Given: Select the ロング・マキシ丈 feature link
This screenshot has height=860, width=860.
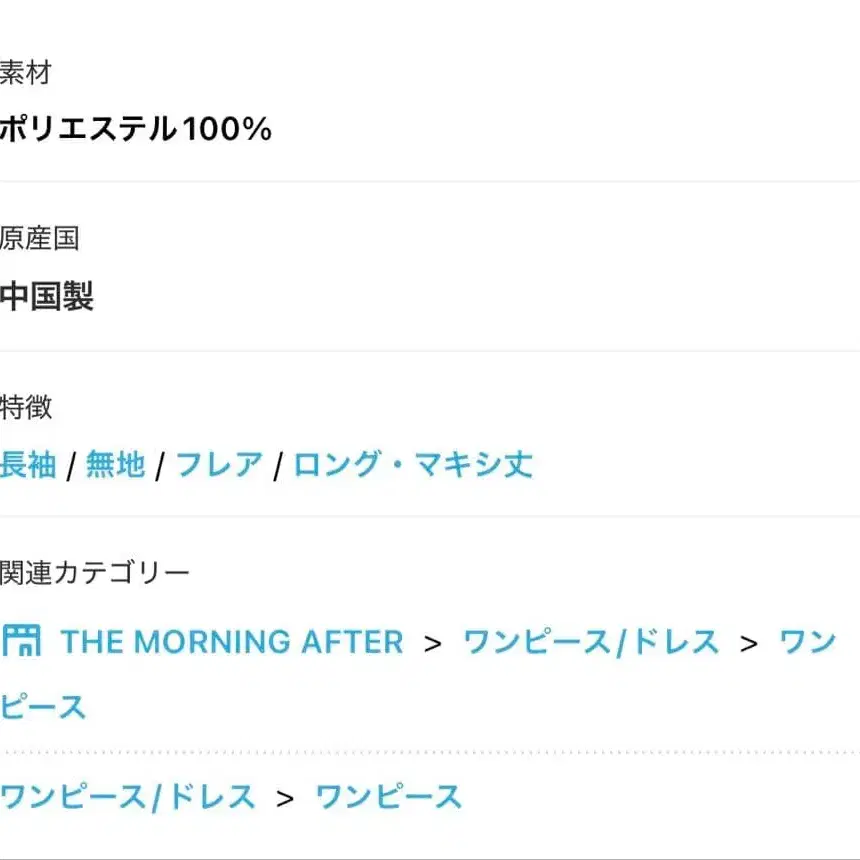Looking at the screenshot, I should (x=413, y=465).
